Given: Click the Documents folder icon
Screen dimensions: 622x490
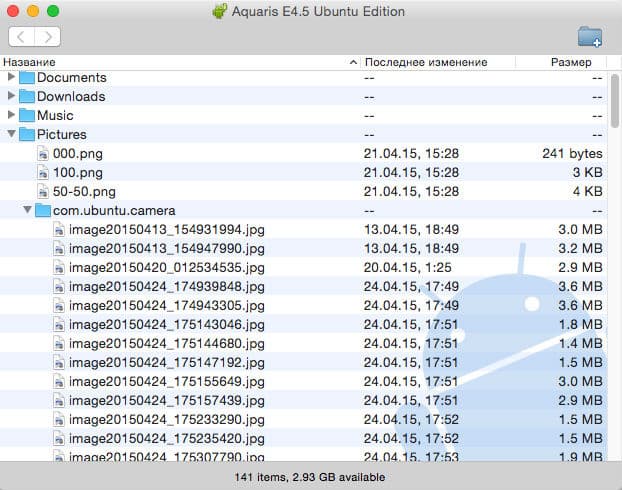Looking at the screenshot, I should pyautogui.click(x=27, y=77).
